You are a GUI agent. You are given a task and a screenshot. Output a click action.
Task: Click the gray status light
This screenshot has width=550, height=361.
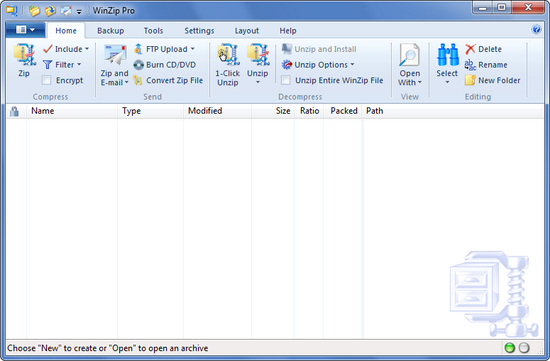[x=524, y=348]
